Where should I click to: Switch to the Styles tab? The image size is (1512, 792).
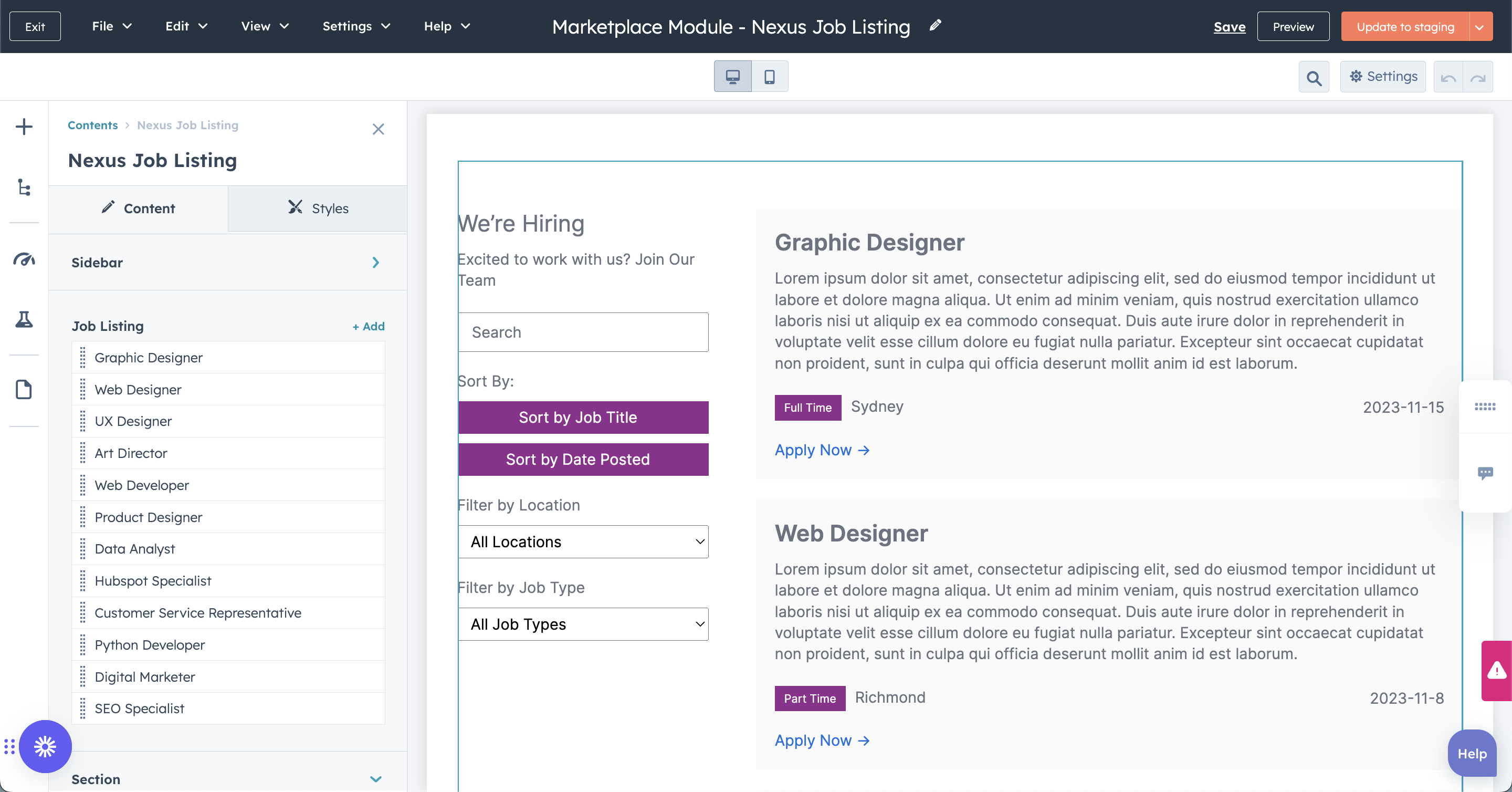[x=318, y=209]
